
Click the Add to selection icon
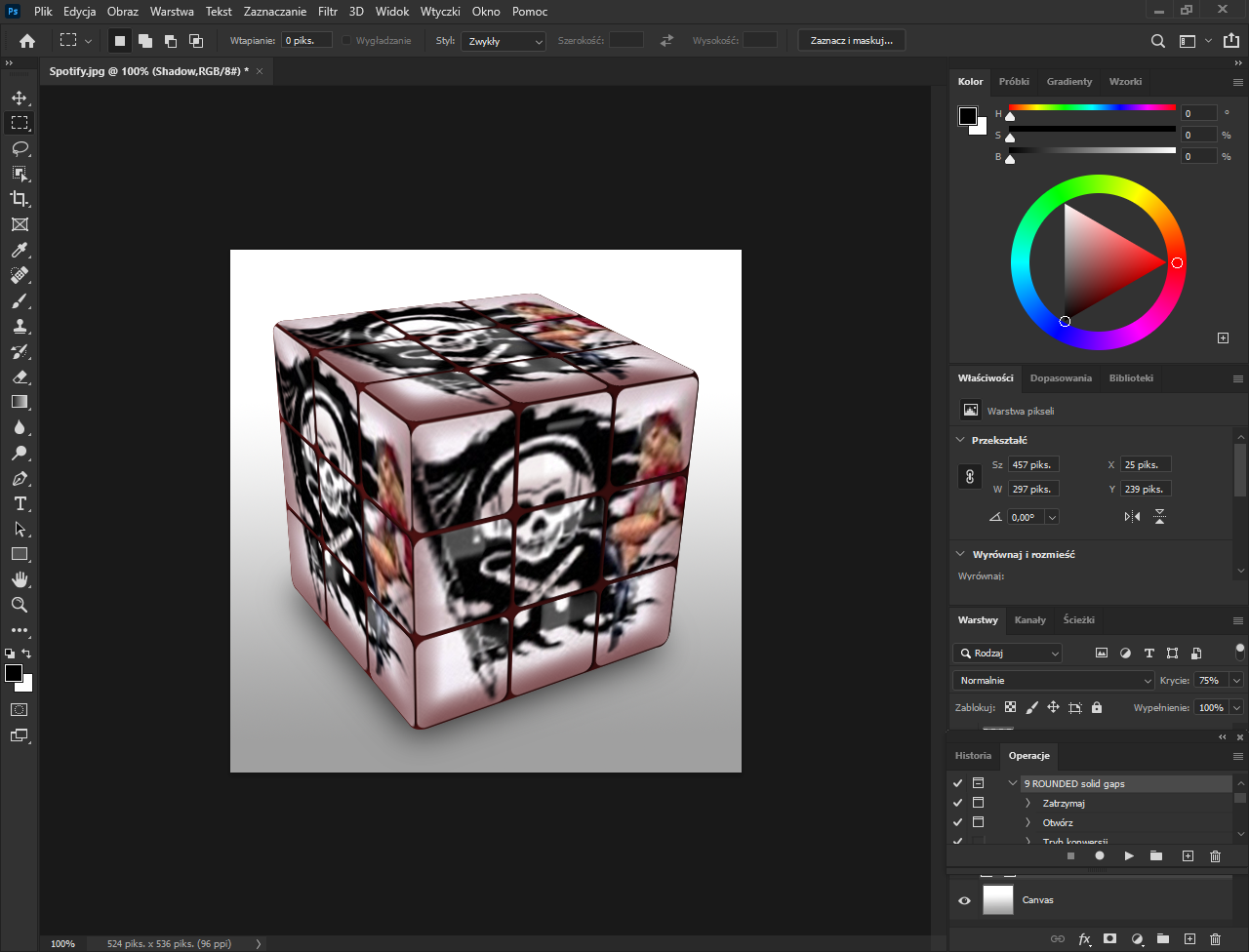point(145,41)
